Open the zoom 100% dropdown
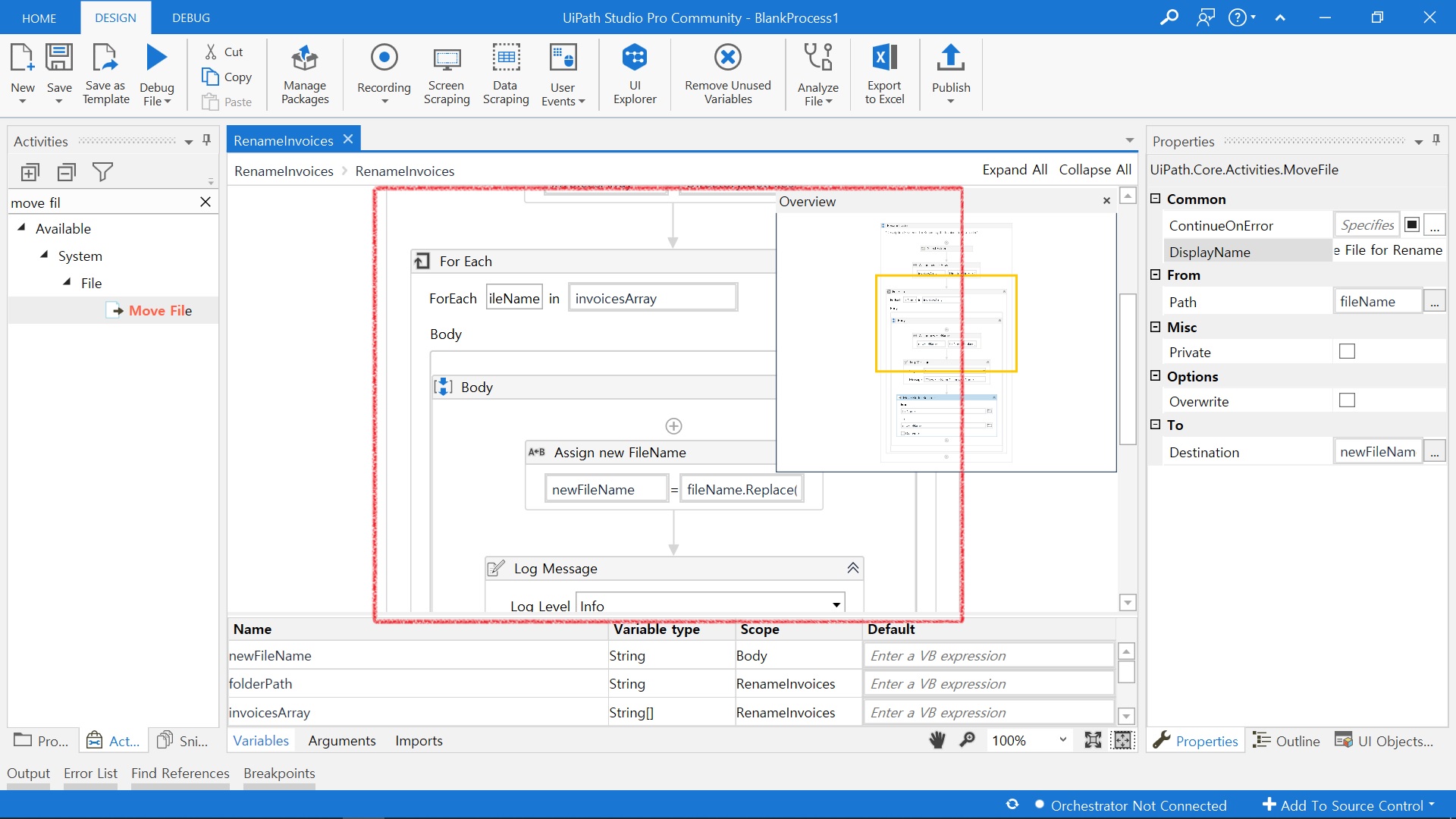Screen dimensions: 1456x819 tap(1062, 740)
